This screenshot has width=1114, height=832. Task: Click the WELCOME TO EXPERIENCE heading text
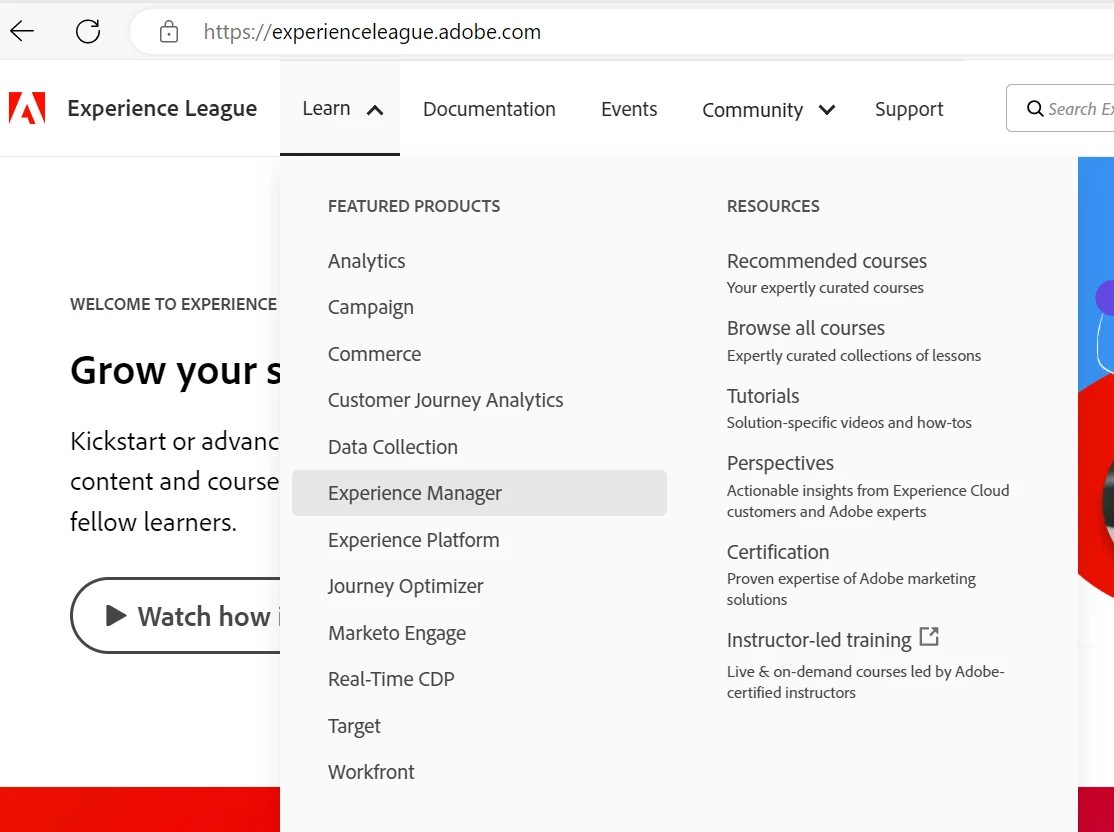point(173,304)
